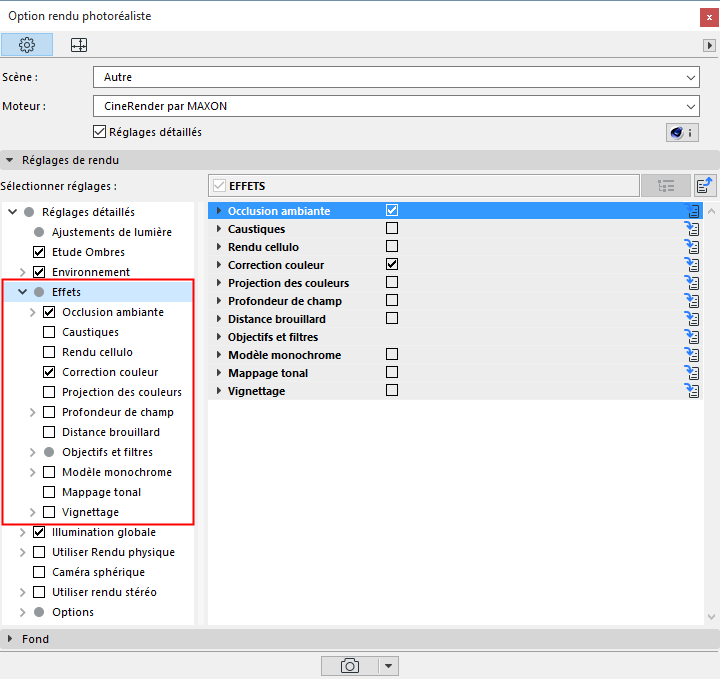Open the render button dropdown arrow

388,666
